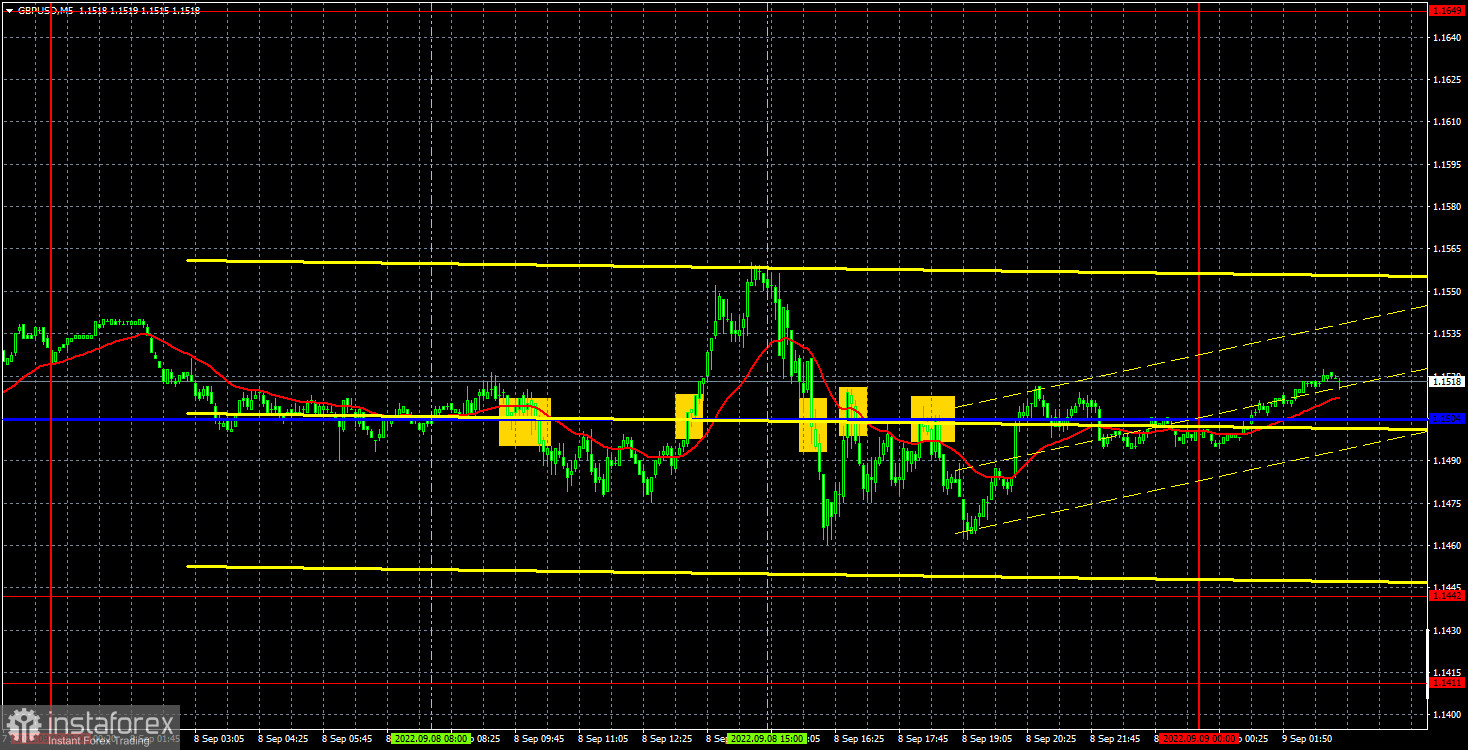Select the red 2022.09.09 00:00 time marker

(x=1200, y=738)
